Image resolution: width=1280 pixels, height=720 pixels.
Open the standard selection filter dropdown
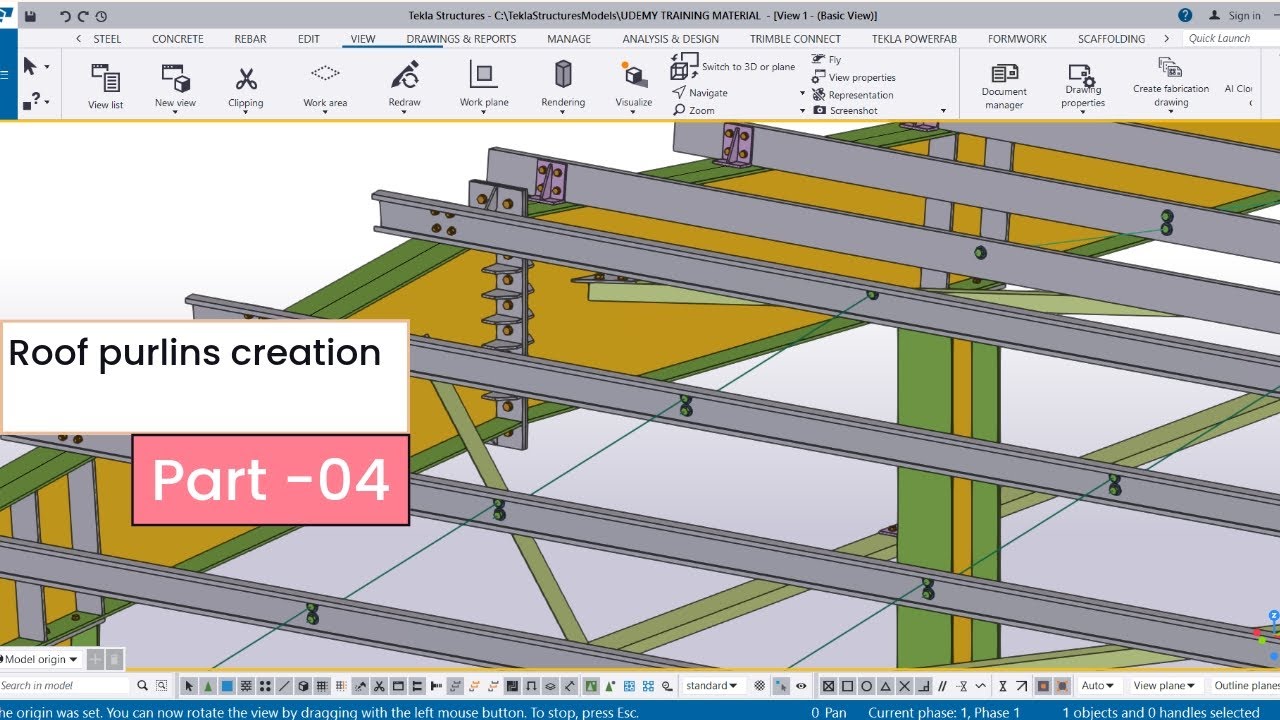click(712, 686)
